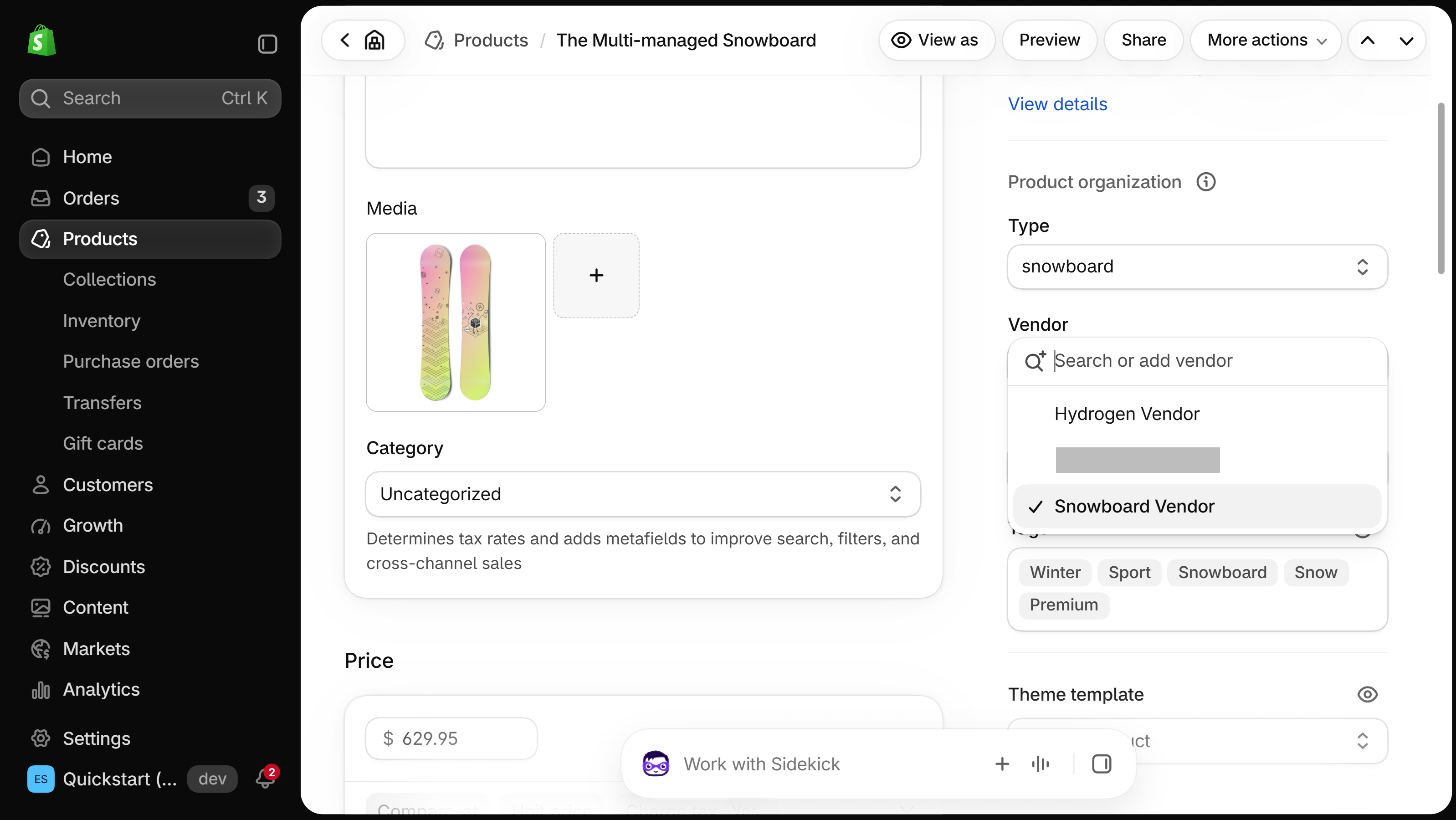Click the Products tag icon in breadcrumb
The image size is (1456, 820).
tap(434, 40)
